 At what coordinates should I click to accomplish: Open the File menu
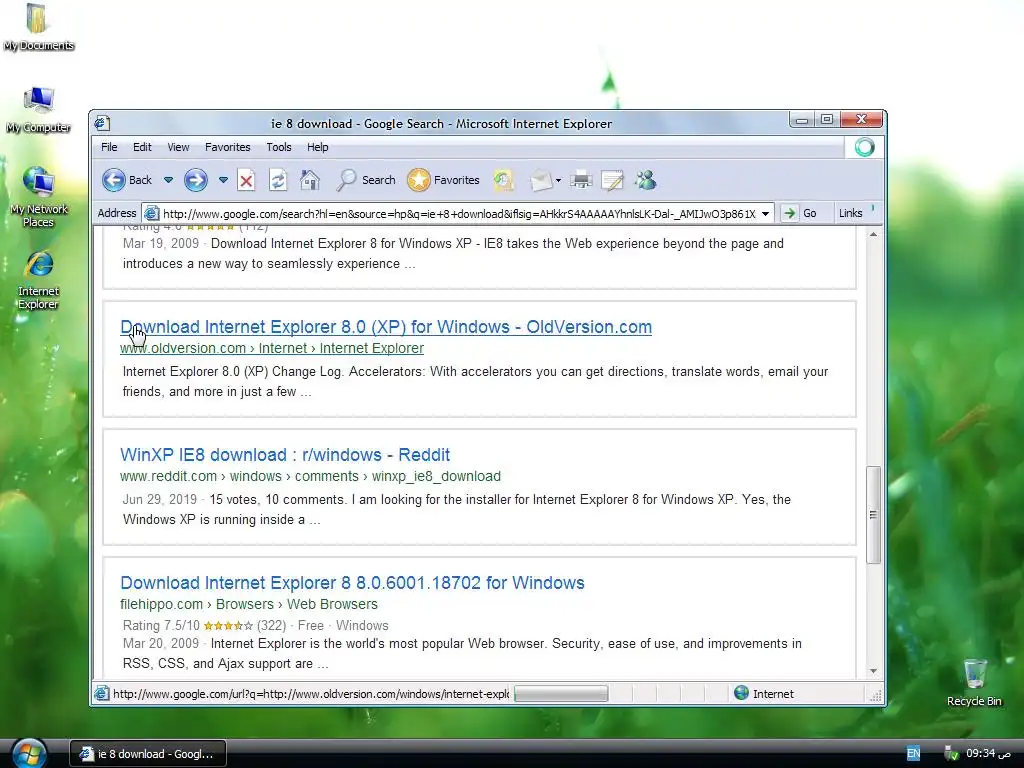pos(109,147)
